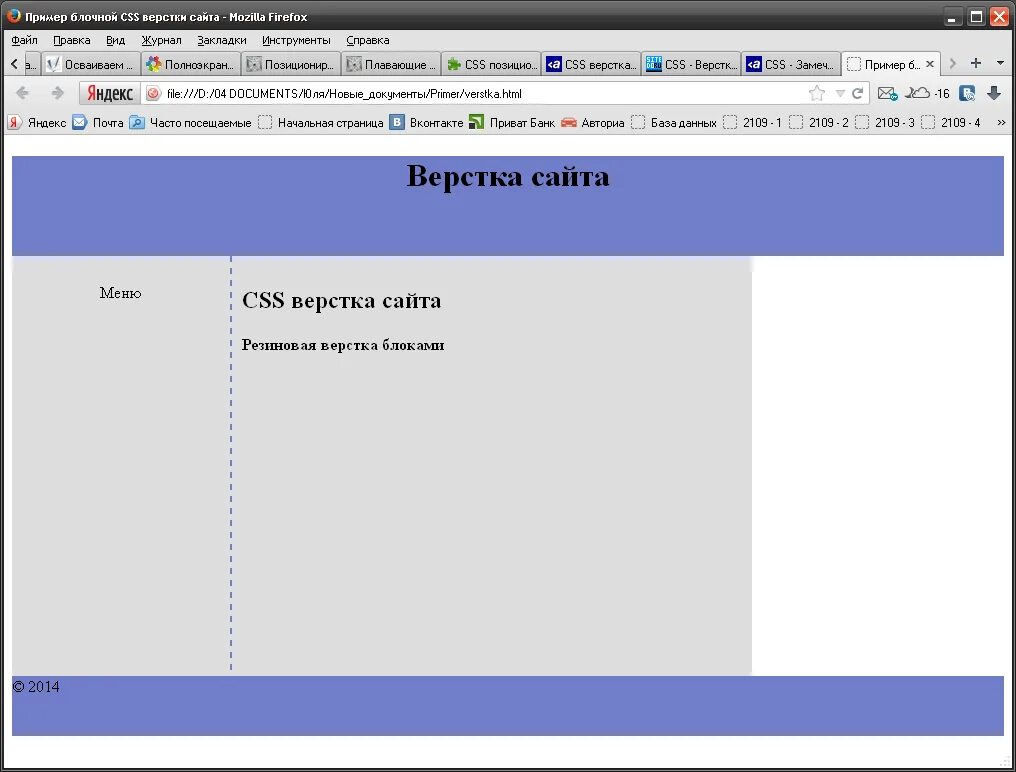Switch to the Плавающие tab

tap(391, 64)
